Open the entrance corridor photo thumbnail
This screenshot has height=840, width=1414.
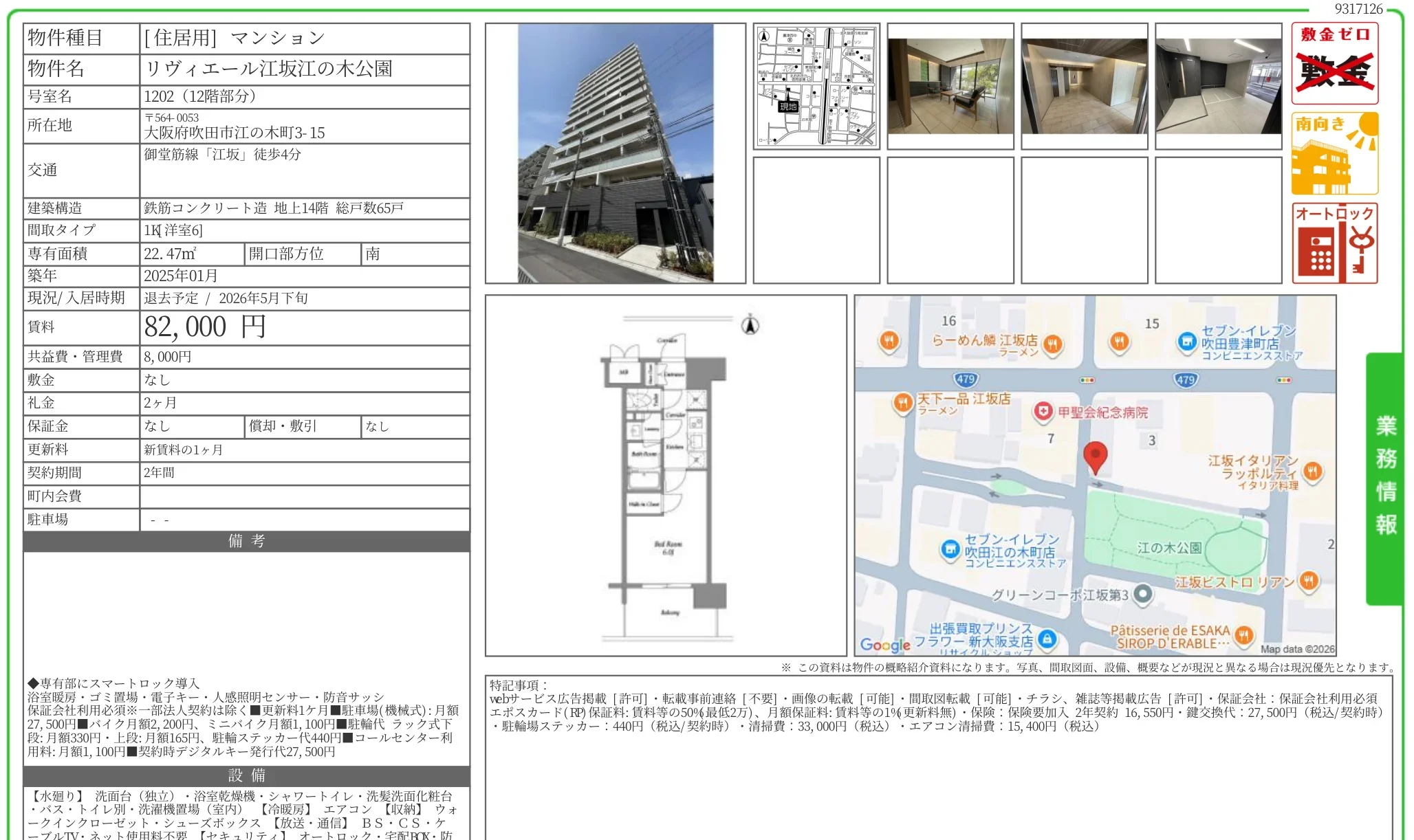coord(1085,86)
